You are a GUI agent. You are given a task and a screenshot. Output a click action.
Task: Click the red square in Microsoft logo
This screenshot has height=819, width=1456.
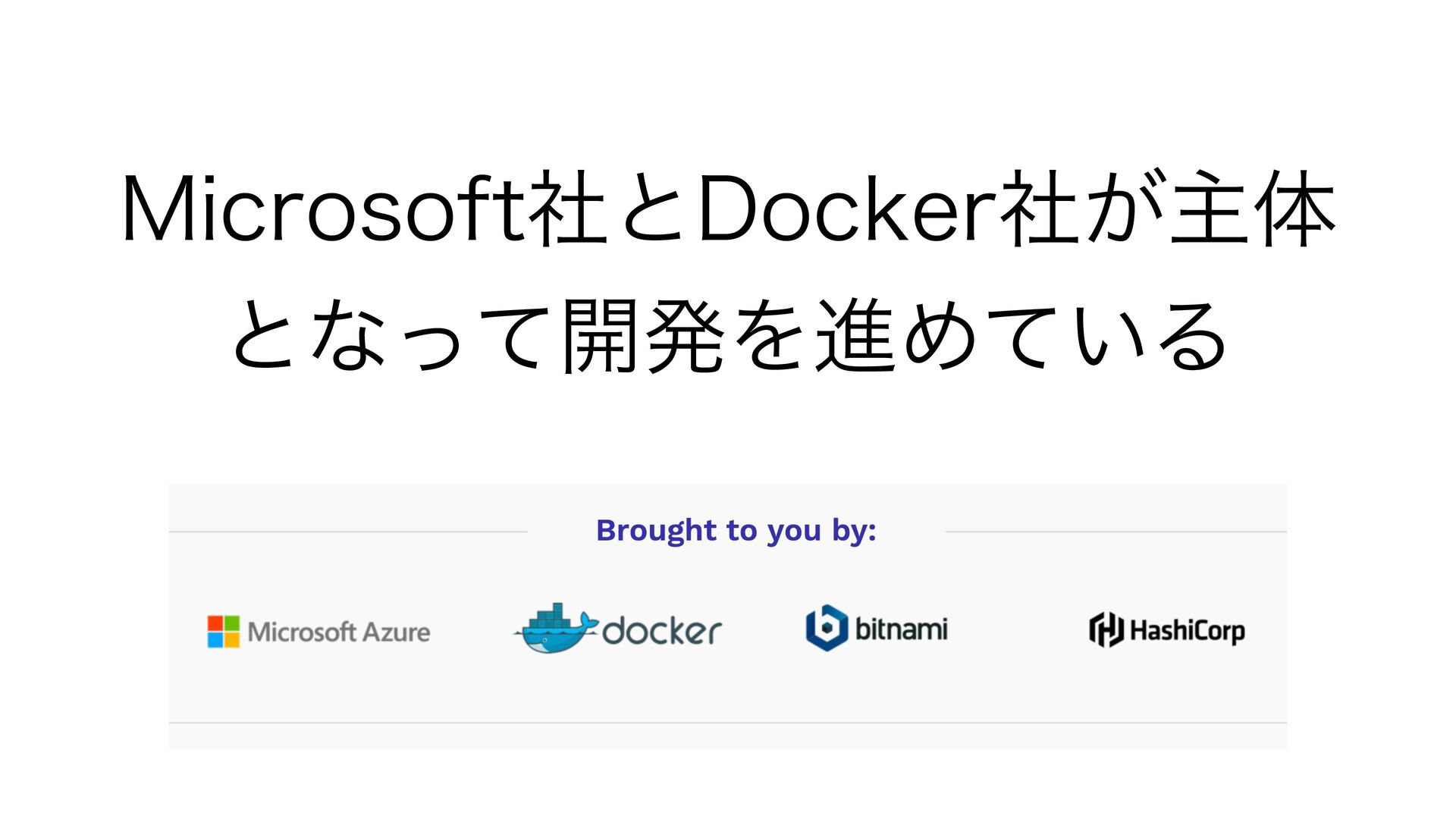[215, 623]
